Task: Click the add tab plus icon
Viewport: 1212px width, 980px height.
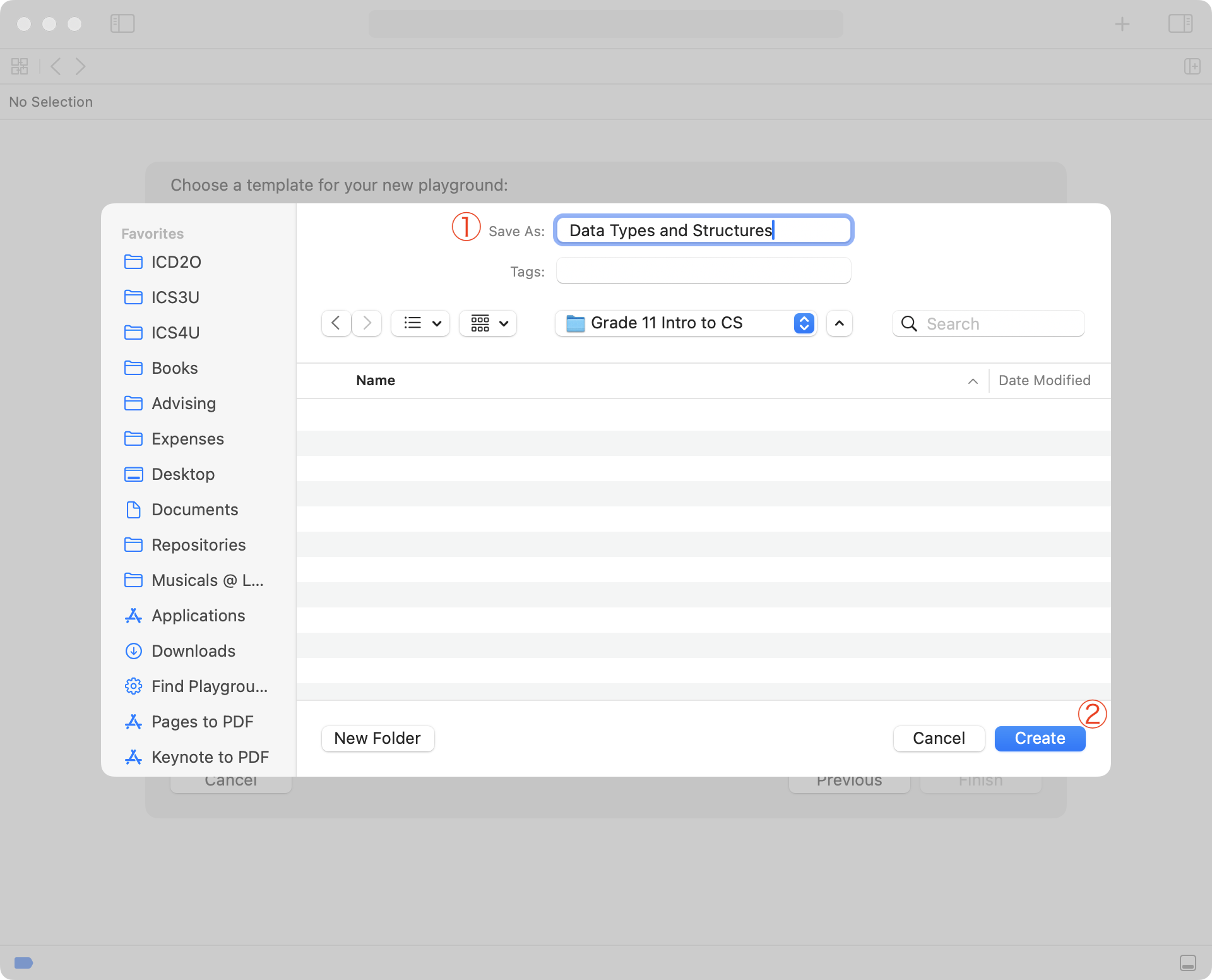Action: click(x=1122, y=24)
